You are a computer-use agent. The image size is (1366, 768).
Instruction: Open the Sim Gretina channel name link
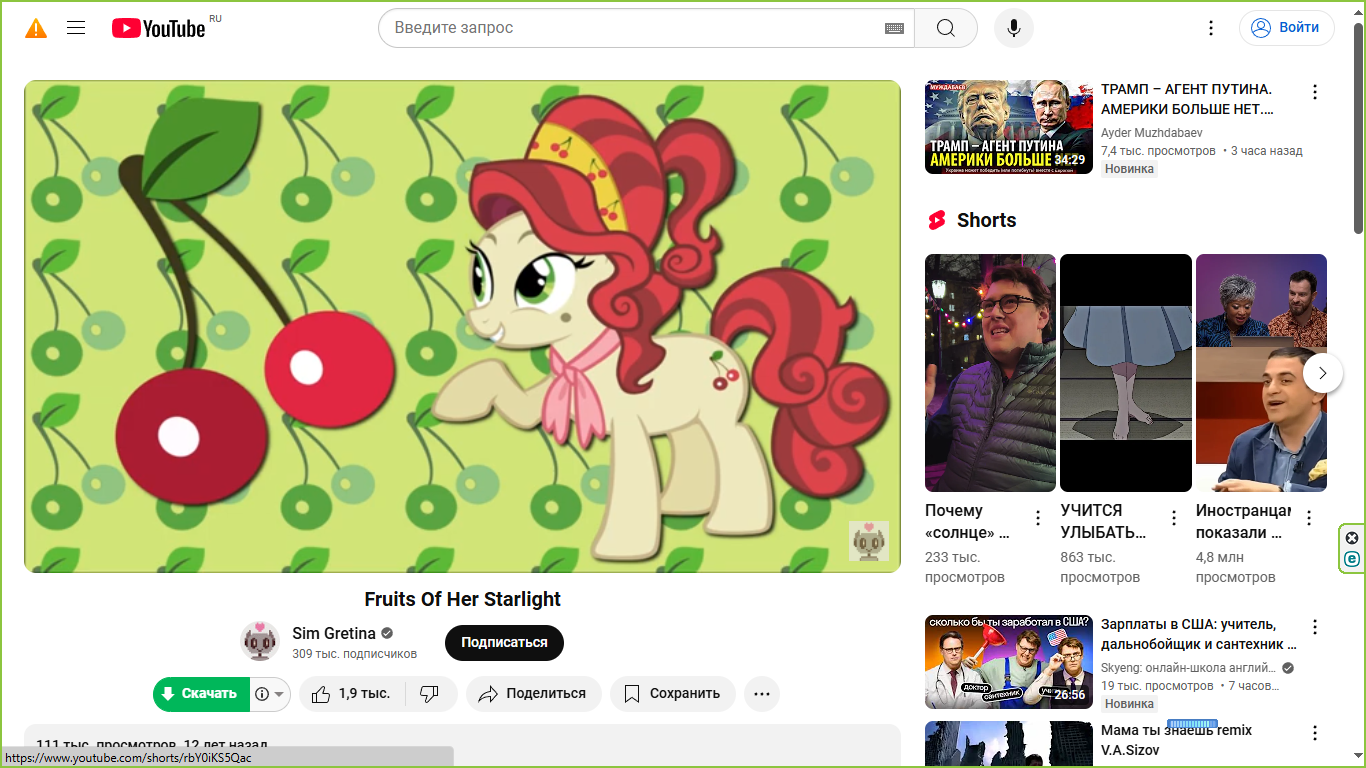point(334,633)
